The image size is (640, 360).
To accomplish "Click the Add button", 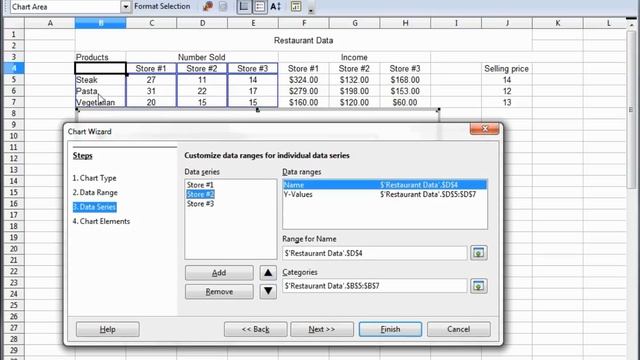I will (x=219, y=273).
